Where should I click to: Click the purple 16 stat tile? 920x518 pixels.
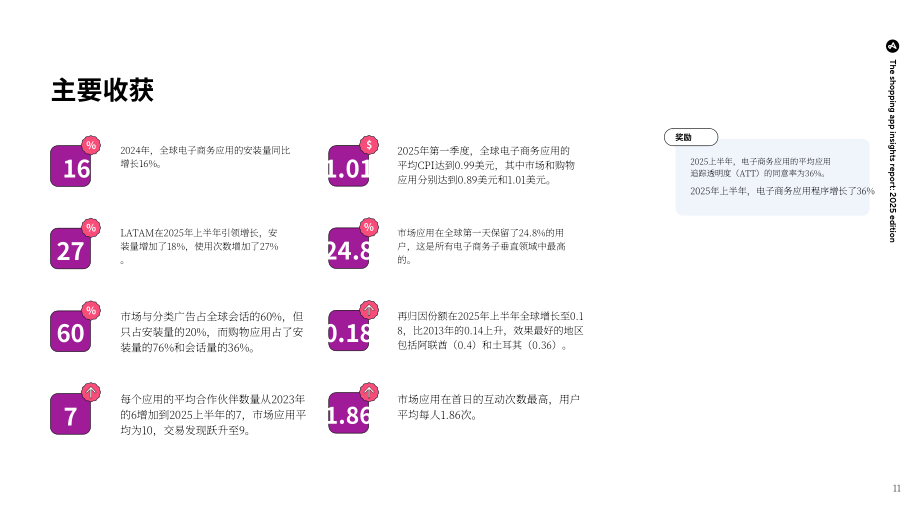coord(70,166)
